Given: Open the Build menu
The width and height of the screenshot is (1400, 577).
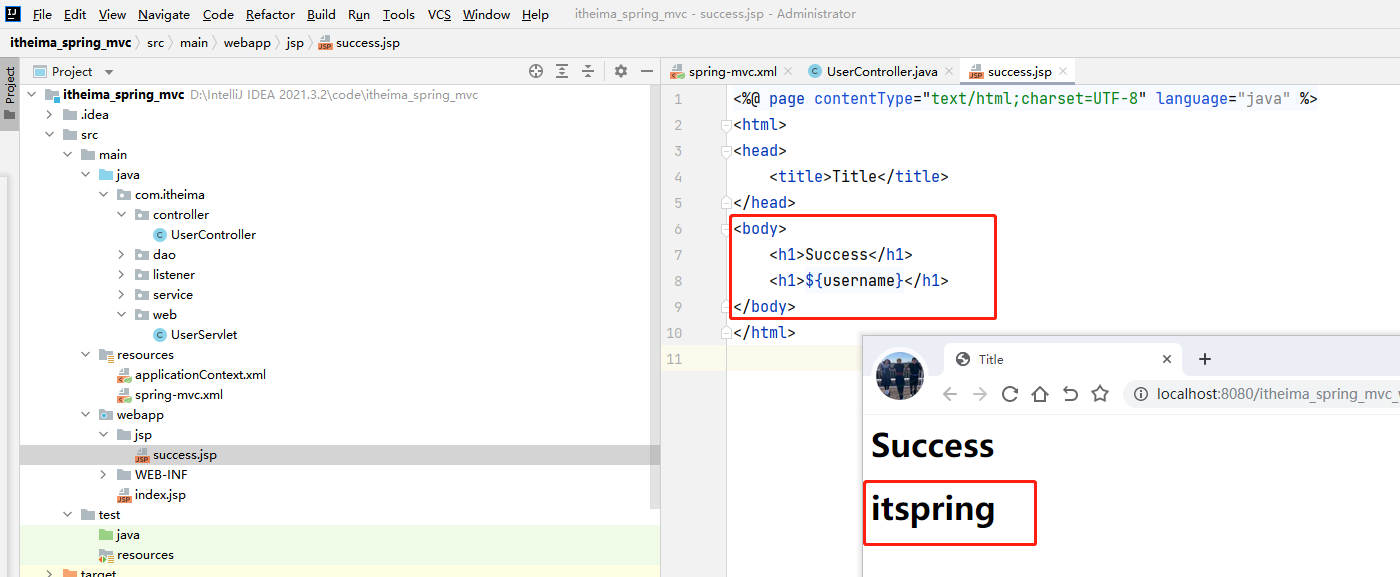Looking at the screenshot, I should click(x=321, y=14).
